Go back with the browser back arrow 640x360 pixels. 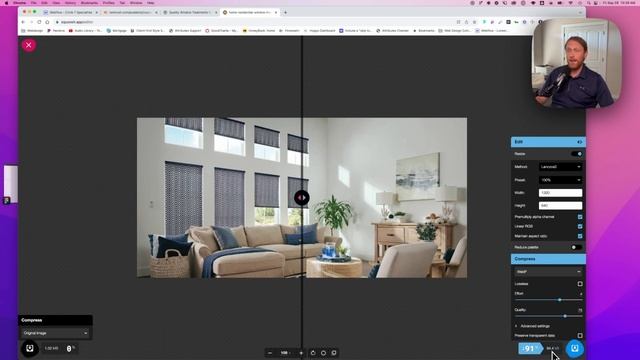coord(23,22)
